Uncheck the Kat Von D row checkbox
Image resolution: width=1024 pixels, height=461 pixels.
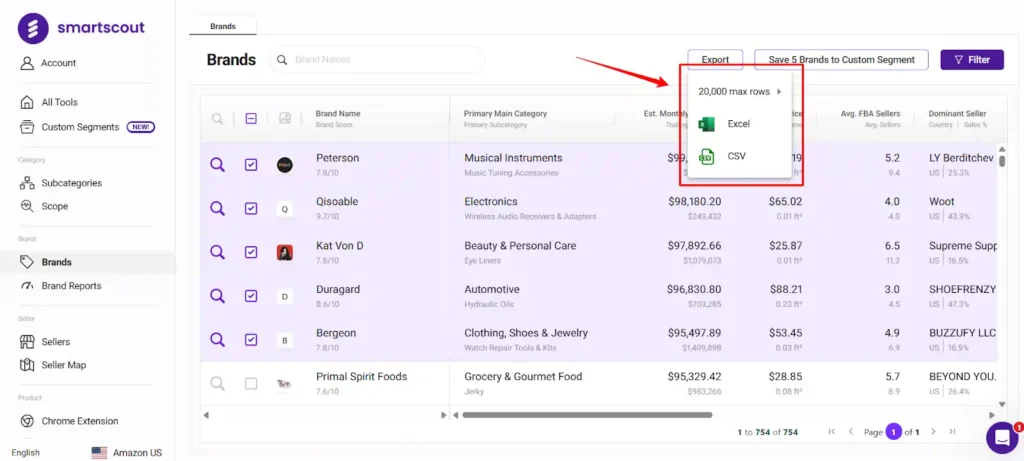click(x=251, y=252)
